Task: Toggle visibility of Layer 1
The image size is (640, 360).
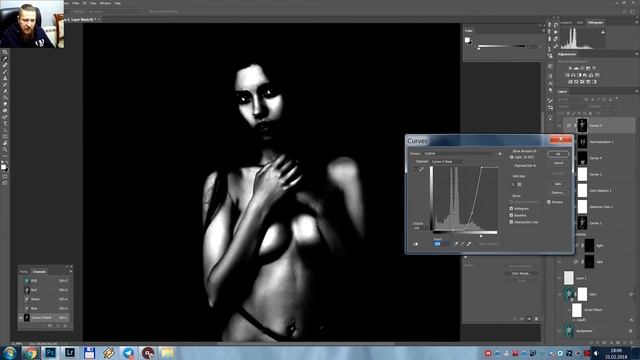Action: click(x=560, y=278)
